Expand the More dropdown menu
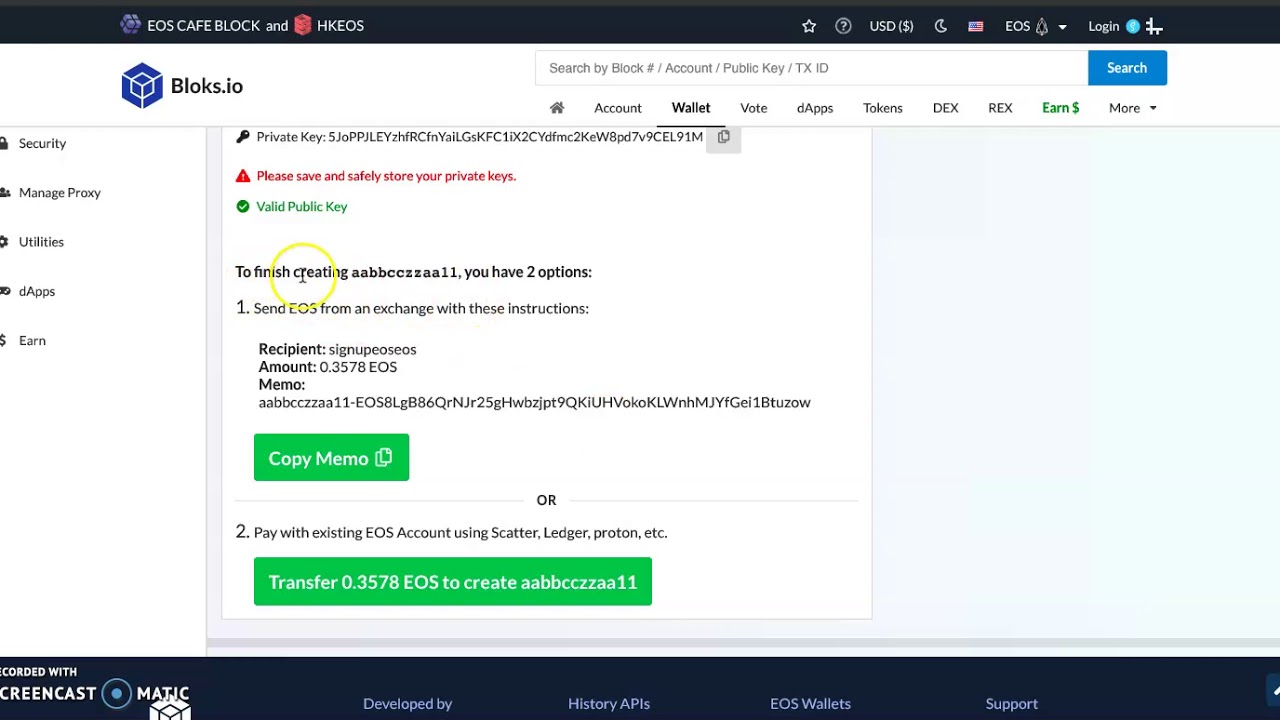The width and height of the screenshot is (1280, 720). pyautogui.click(x=1132, y=108)
